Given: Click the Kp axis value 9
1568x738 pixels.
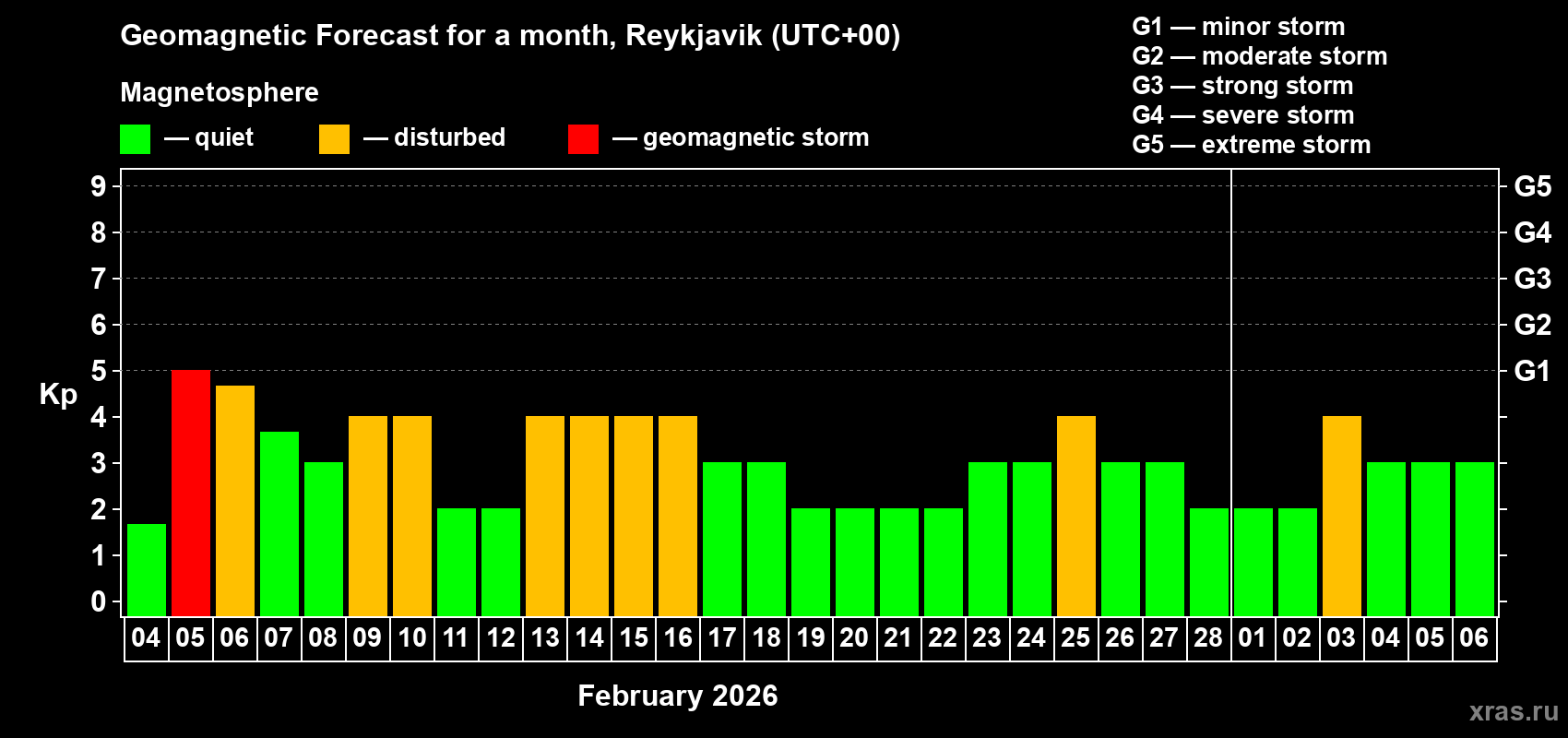Looking at the screenshot, I should 99,186.
